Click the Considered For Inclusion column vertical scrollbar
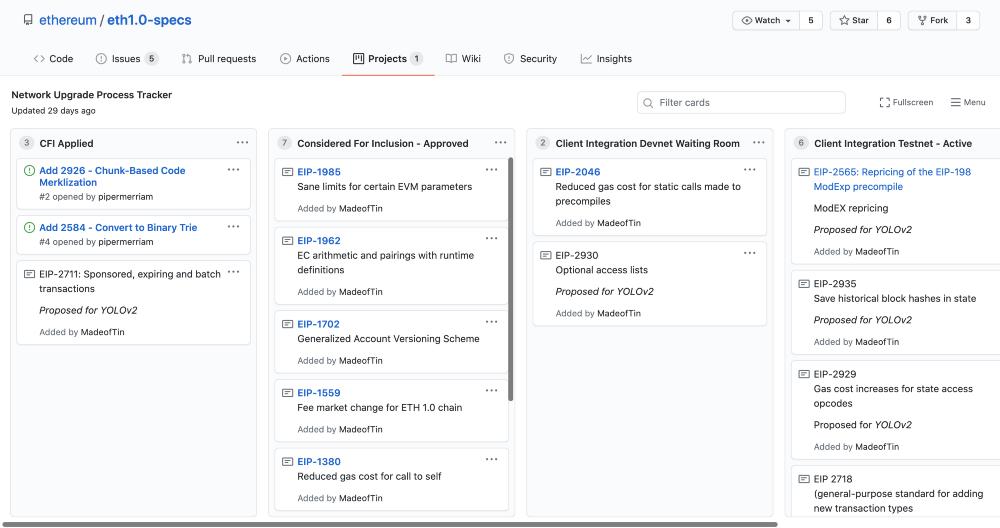The height and width of the screenshot is (528, 1000). (510, 279)
